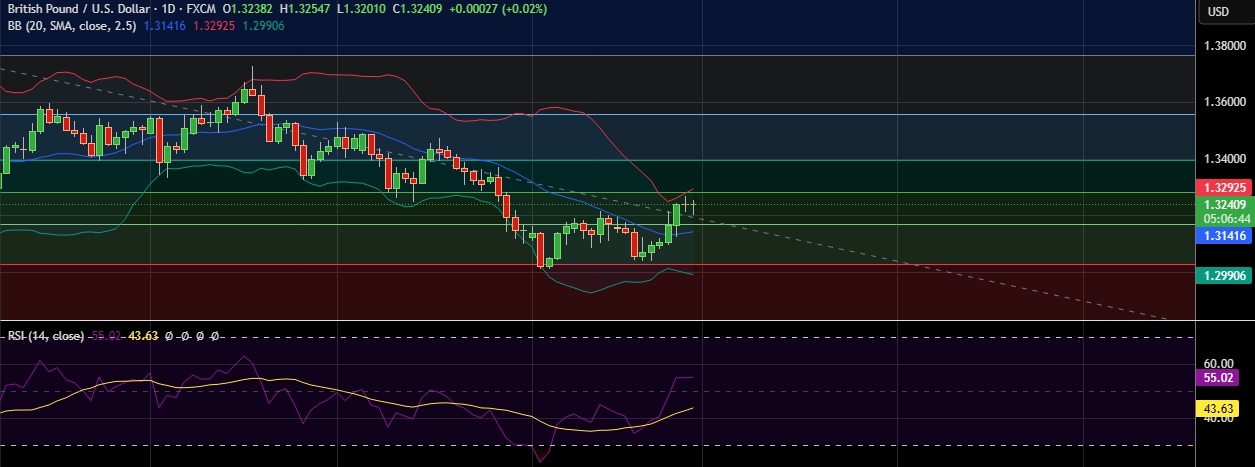Click the +0.00027 (+0.02%) change value
1255x467 pixels.
[500, 9]
